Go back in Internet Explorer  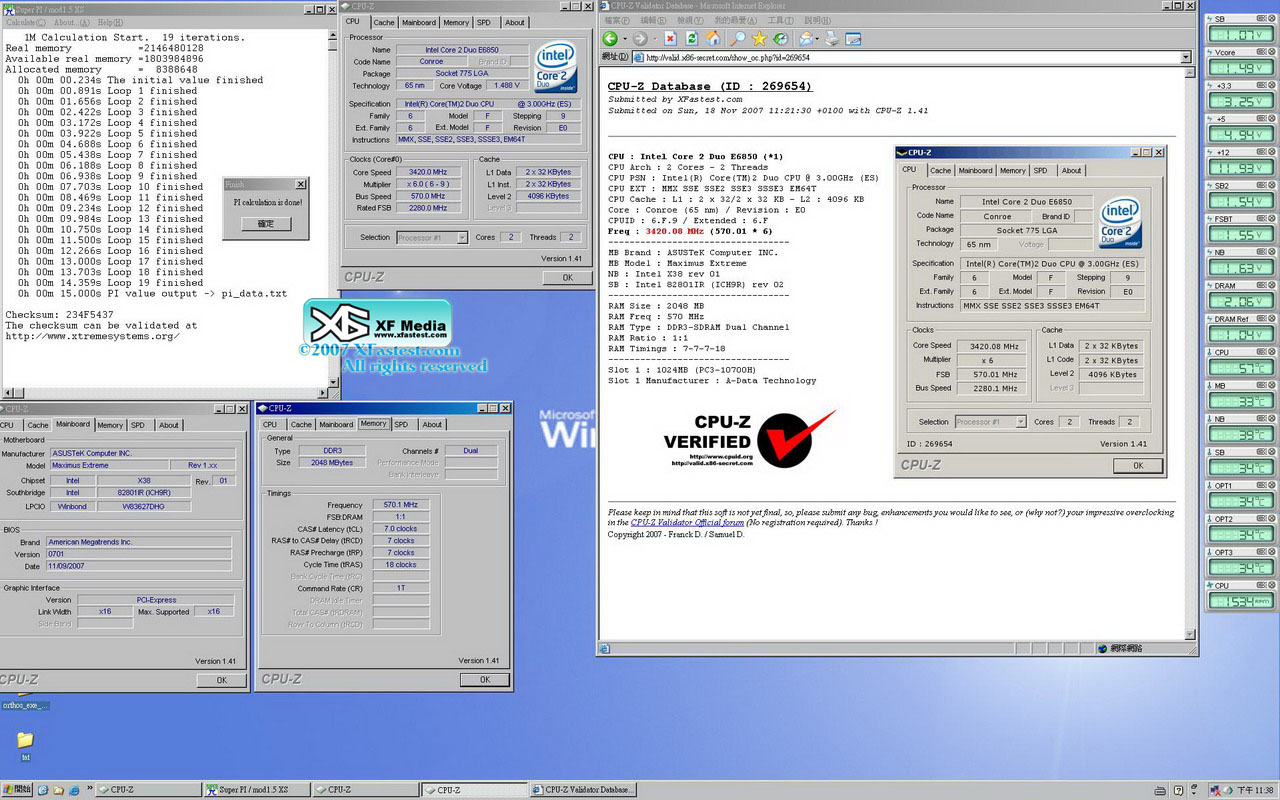[x=609, y=39]
